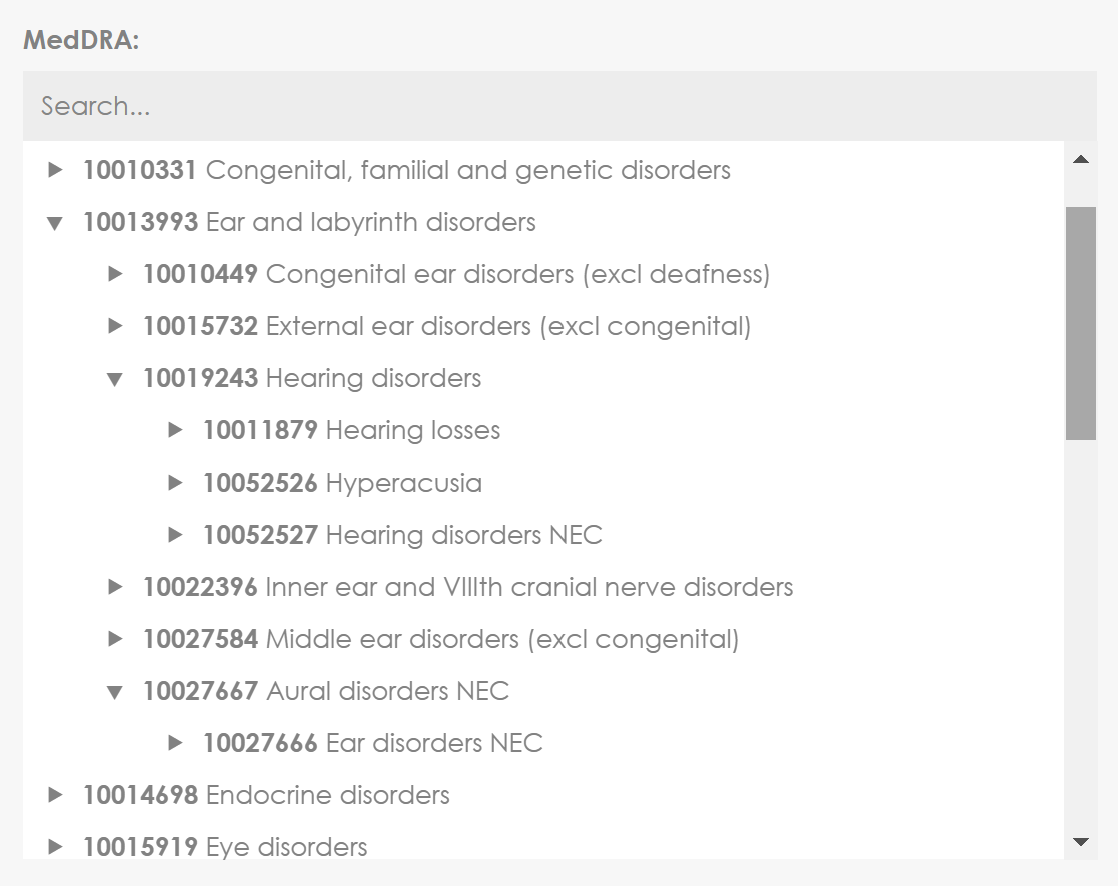Expand the Endocrine disorders node
Screen dimensions: 1118x886
click(x=55, y=795)
